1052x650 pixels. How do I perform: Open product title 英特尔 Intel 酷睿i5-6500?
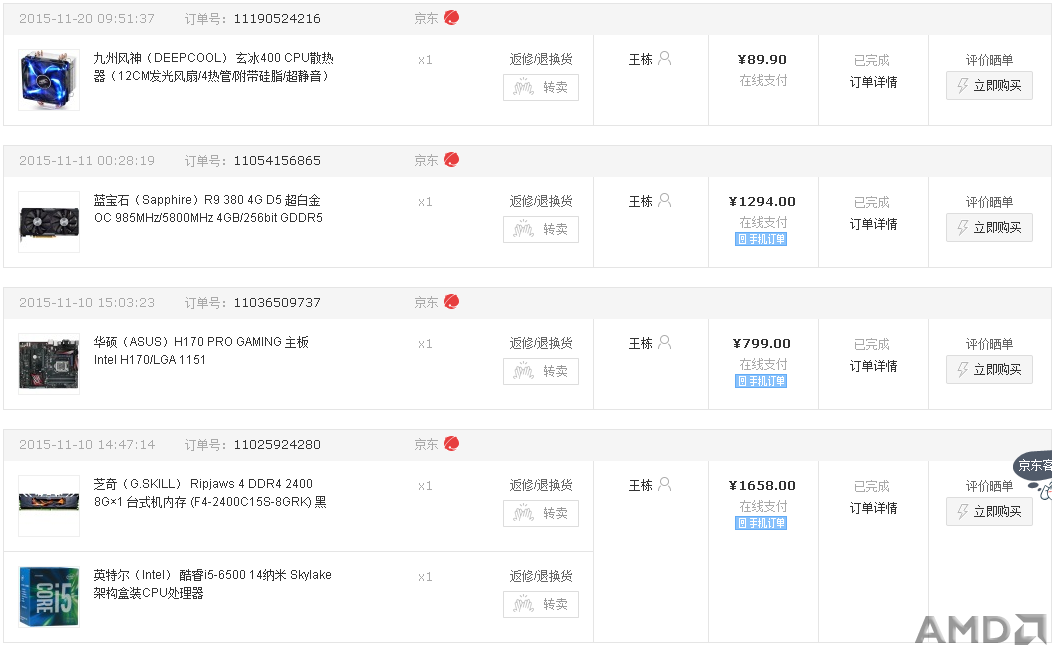(x=213, y=584)
